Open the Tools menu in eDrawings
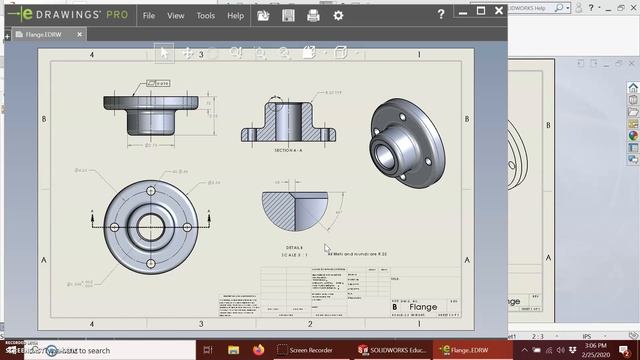The image size is (640, 360). (205, 16)
